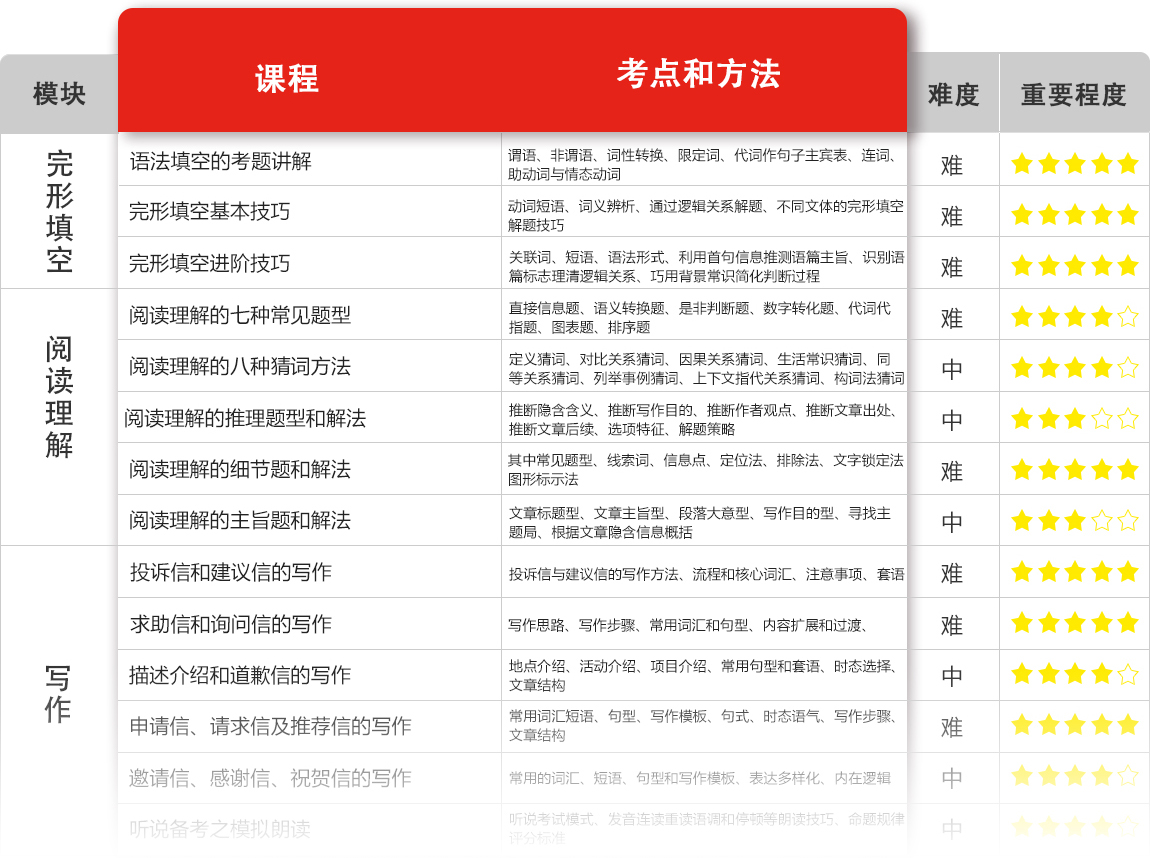Viewport: 1150px width, 858px height.
Task: Click the five-star rating for 语法填空的考题讲解
Action: click(1074, 164)
